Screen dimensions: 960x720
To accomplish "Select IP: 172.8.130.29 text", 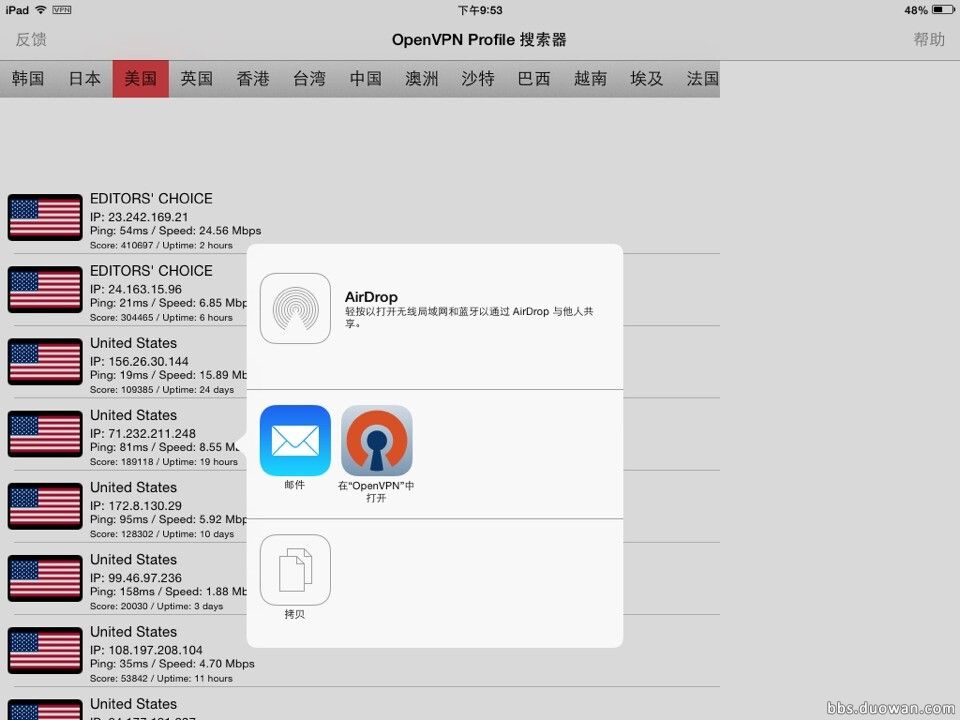I will 136,506.
